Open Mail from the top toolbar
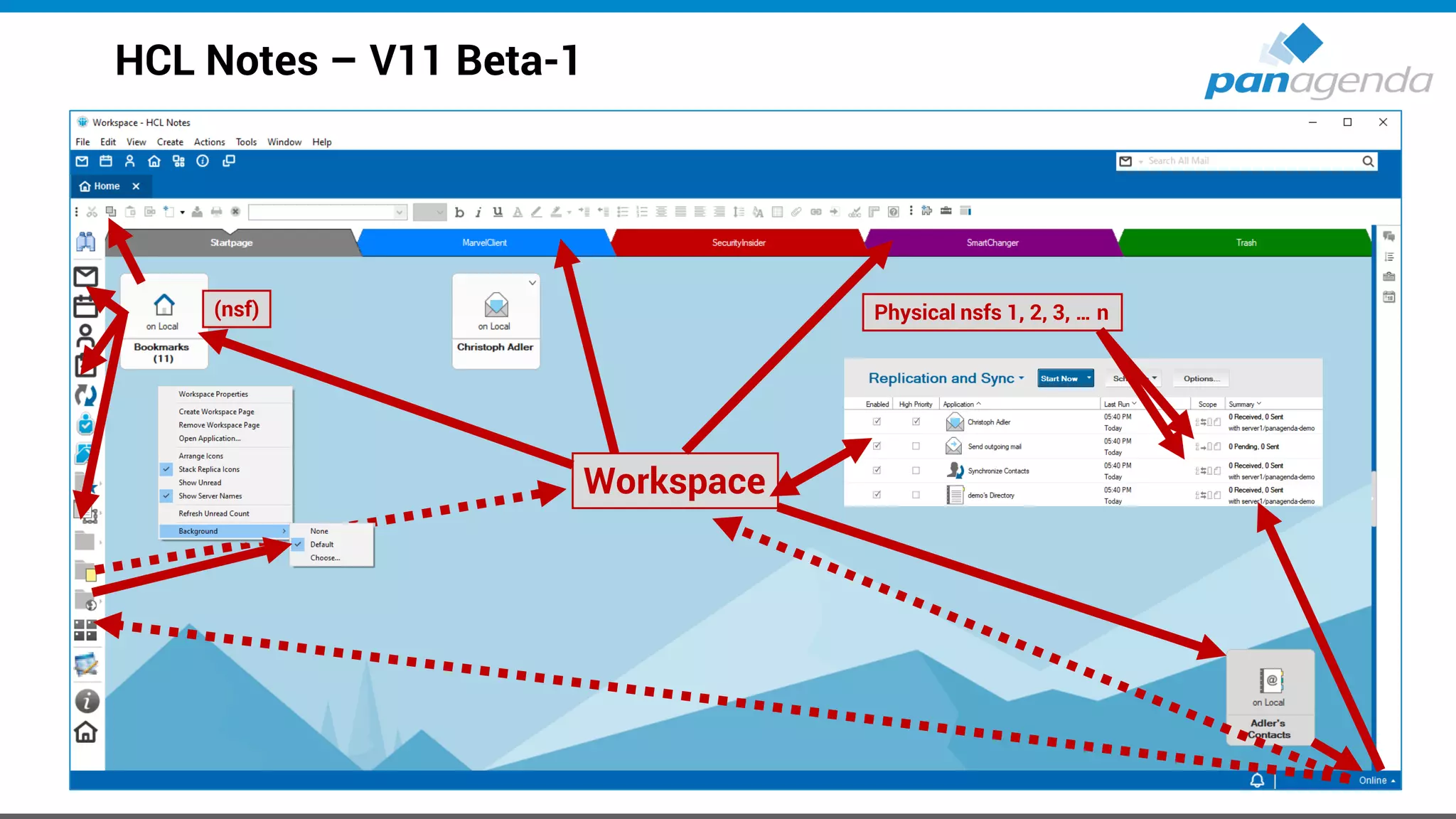This screenshot has height=819, width=1456. tap(82, 161)
